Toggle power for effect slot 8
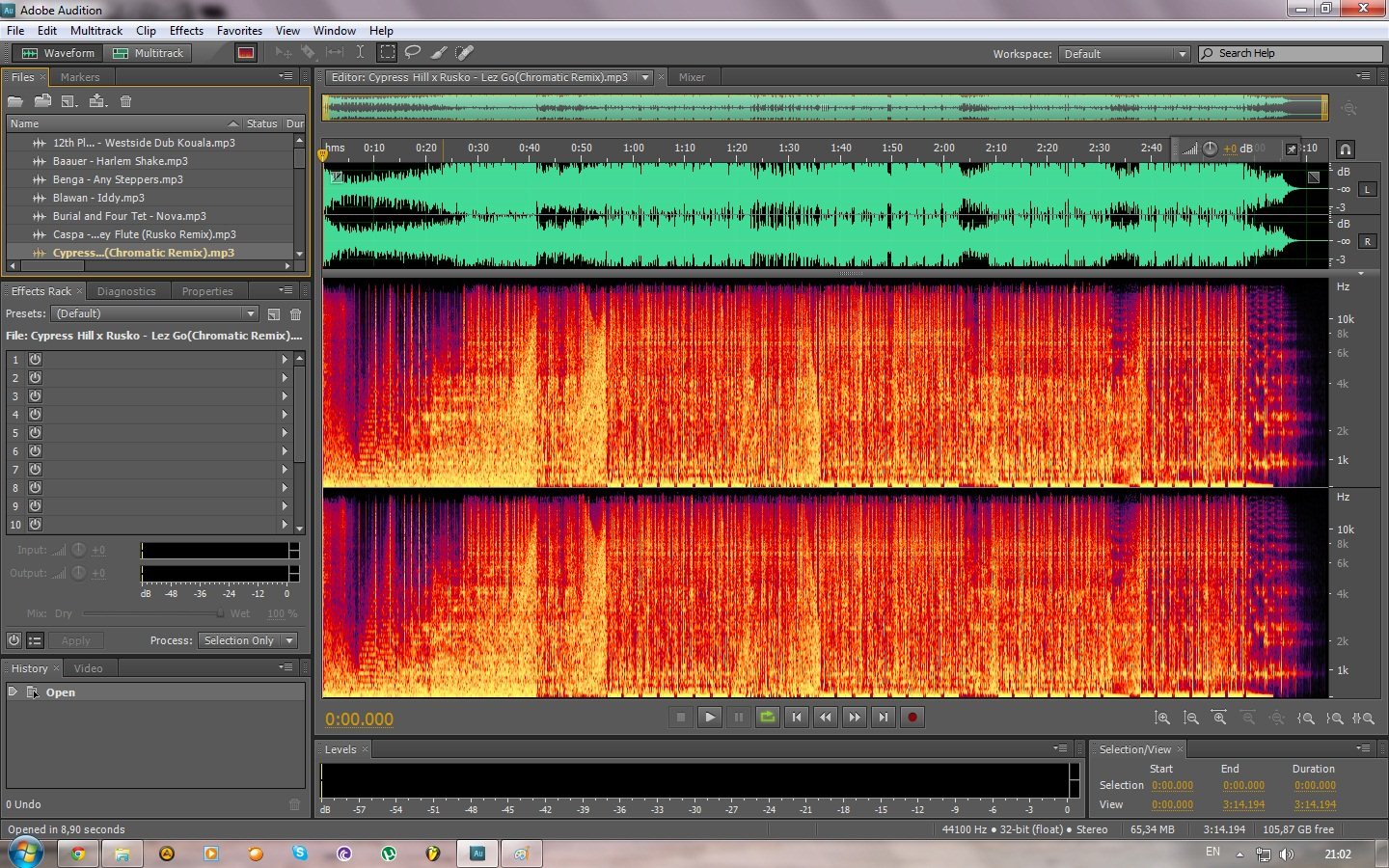 [x=35, y=487]
